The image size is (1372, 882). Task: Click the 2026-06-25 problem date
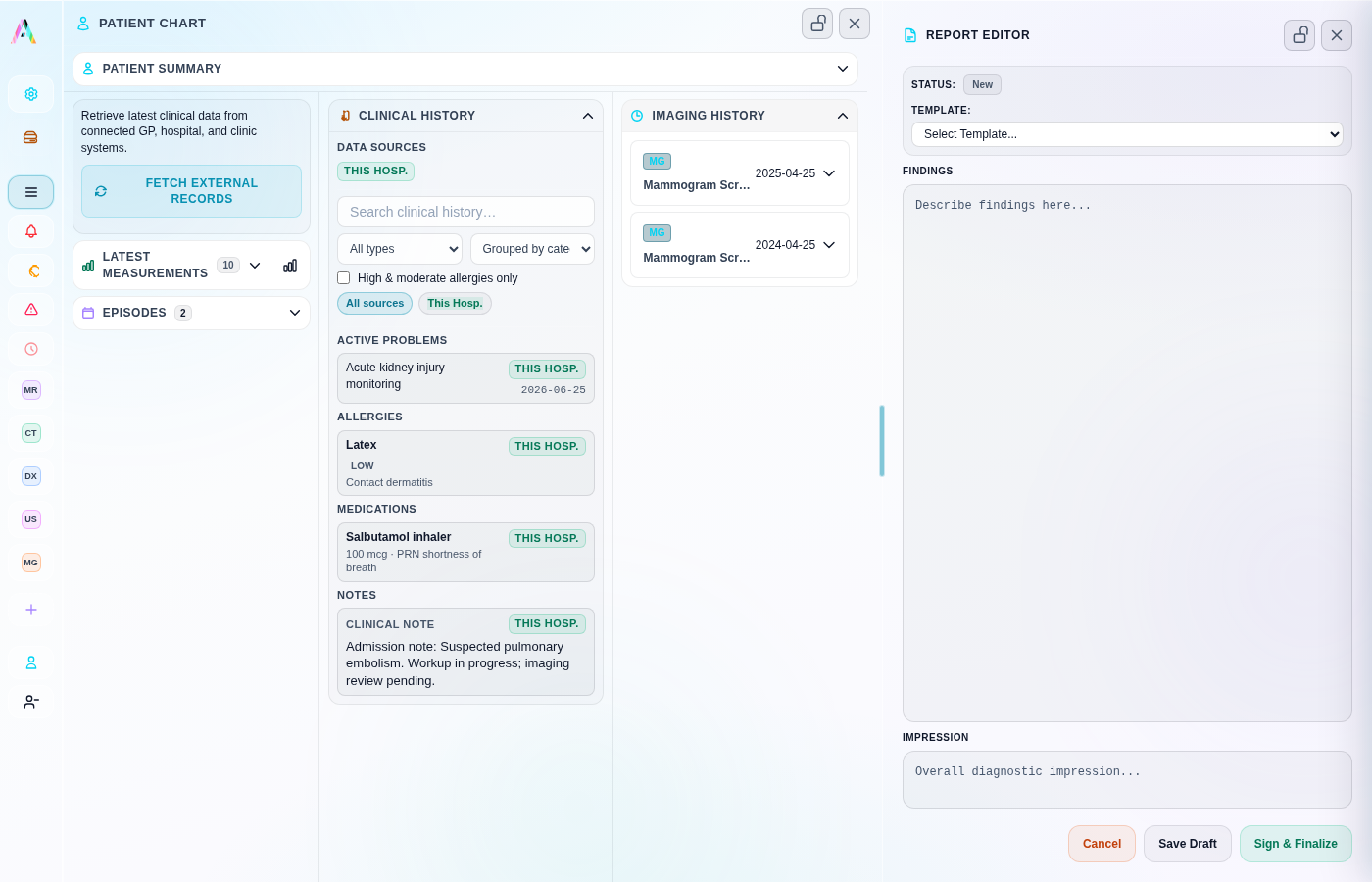click(x=554, y=390)
